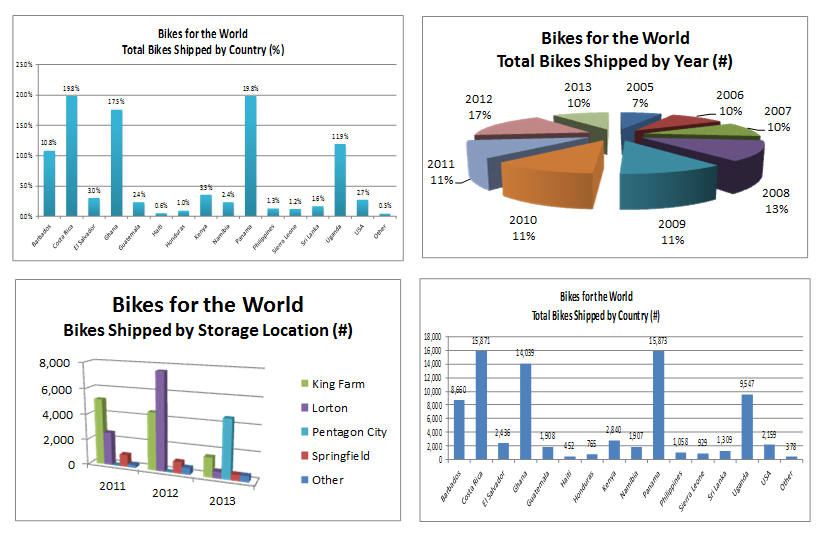
Task: Click the 10.8% label above Barbados bar
Action: pos(49,143)
